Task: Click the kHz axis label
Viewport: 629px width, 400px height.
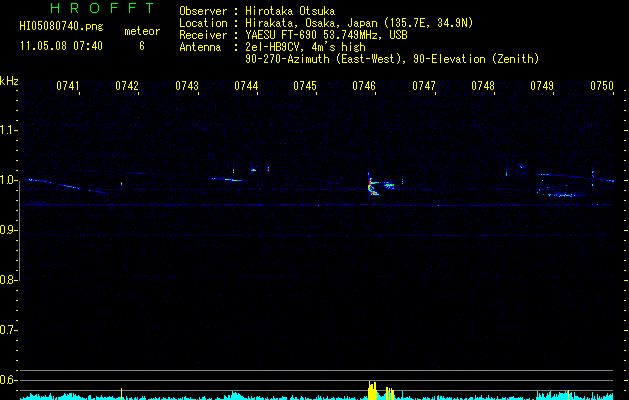Action: 9,81
